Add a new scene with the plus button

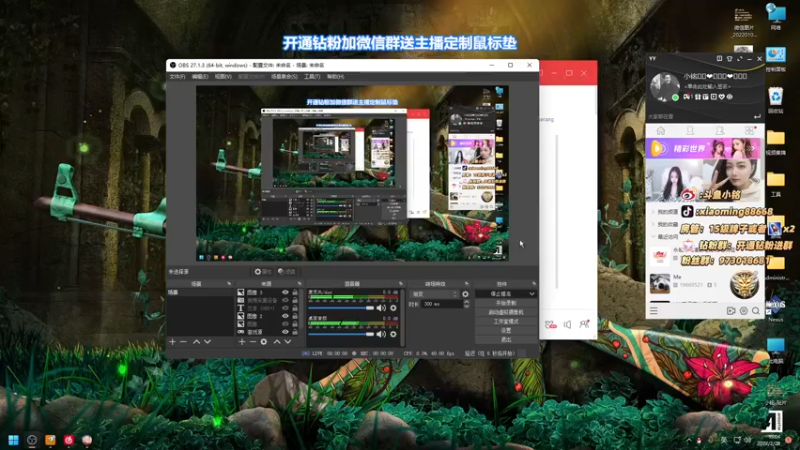tap(172, 341)
